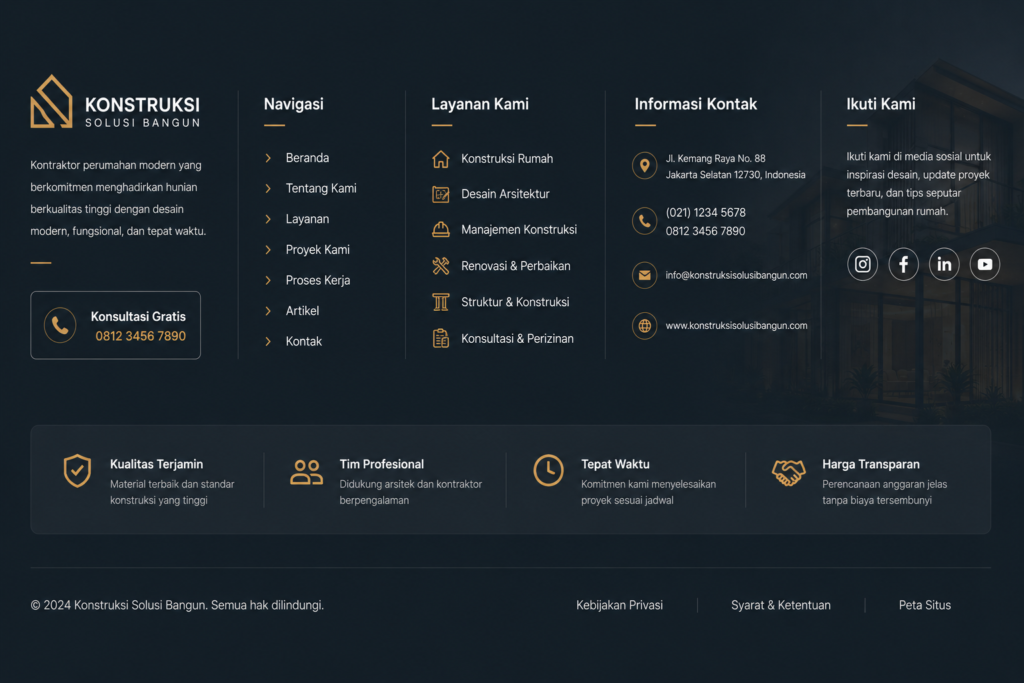1024x683 pixels.
Task: Click the shield check icon for Kualitas Terjamin
Action: pos(77,471)
